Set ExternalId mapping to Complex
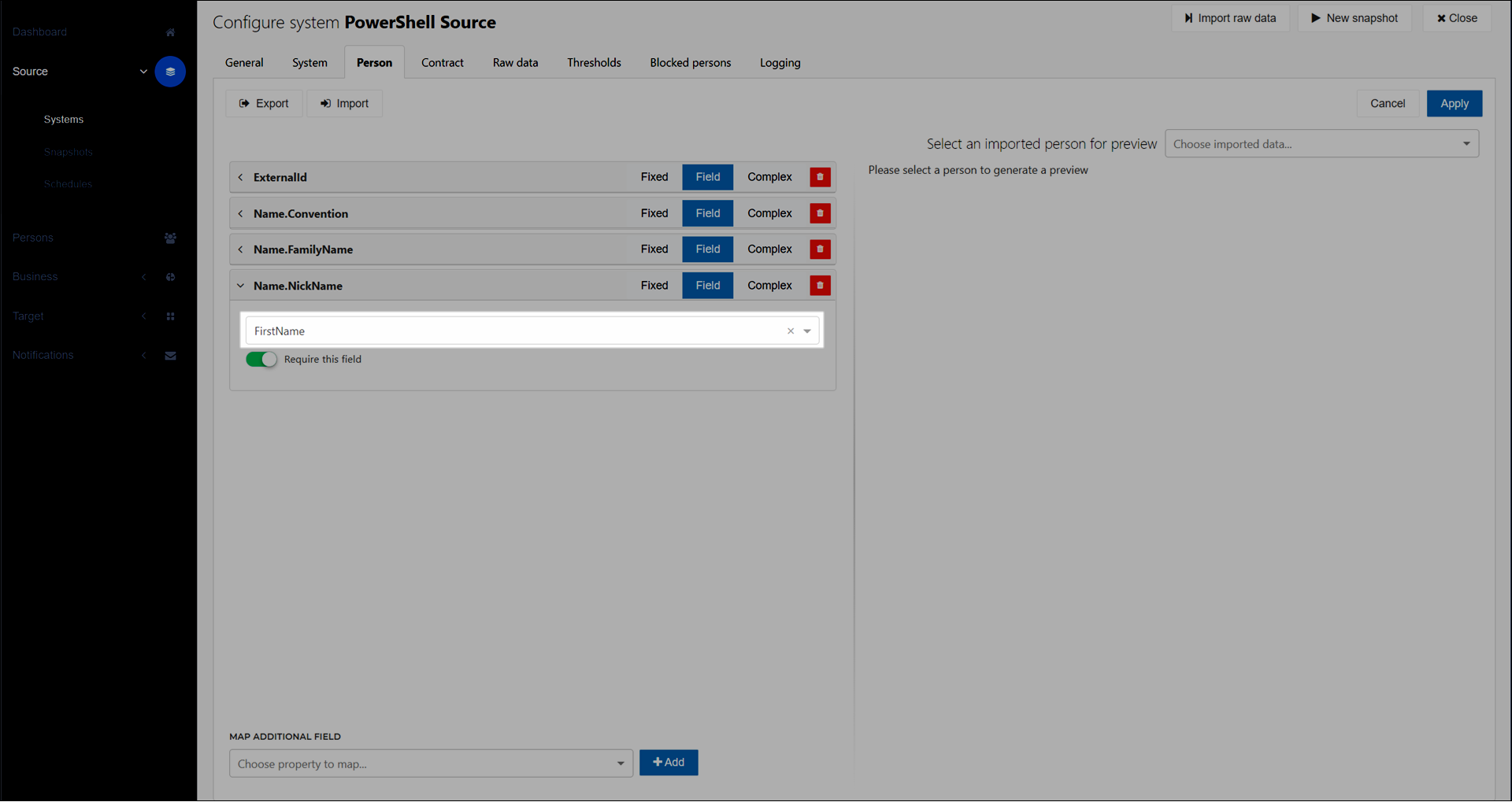 click(769, 177)
